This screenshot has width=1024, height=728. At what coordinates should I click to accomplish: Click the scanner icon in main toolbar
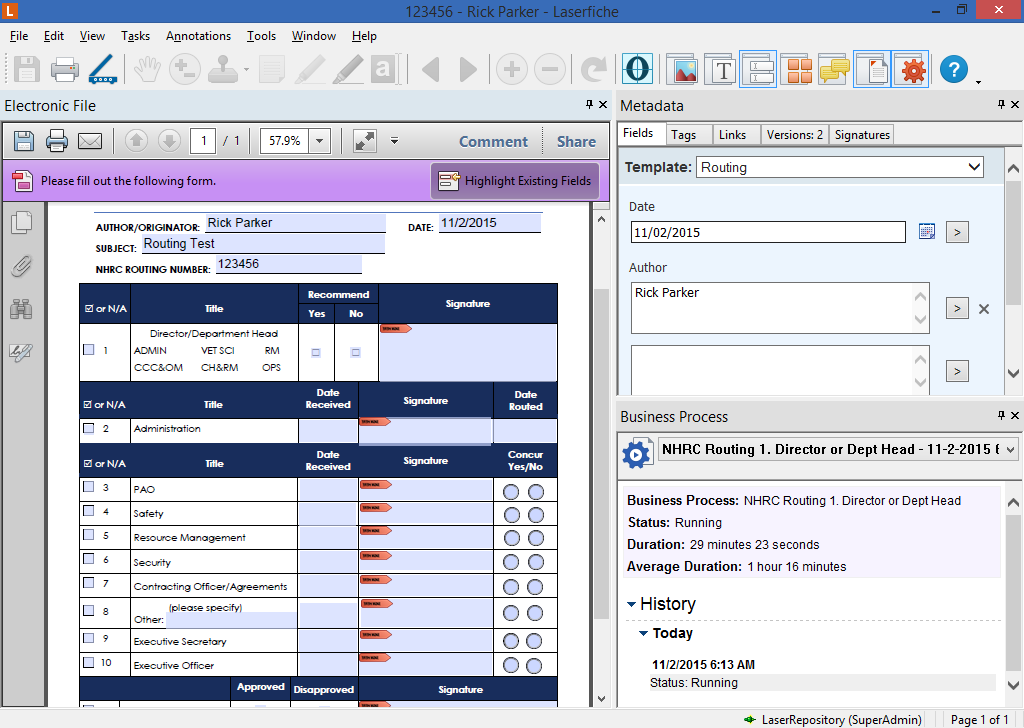pos(103,69)
